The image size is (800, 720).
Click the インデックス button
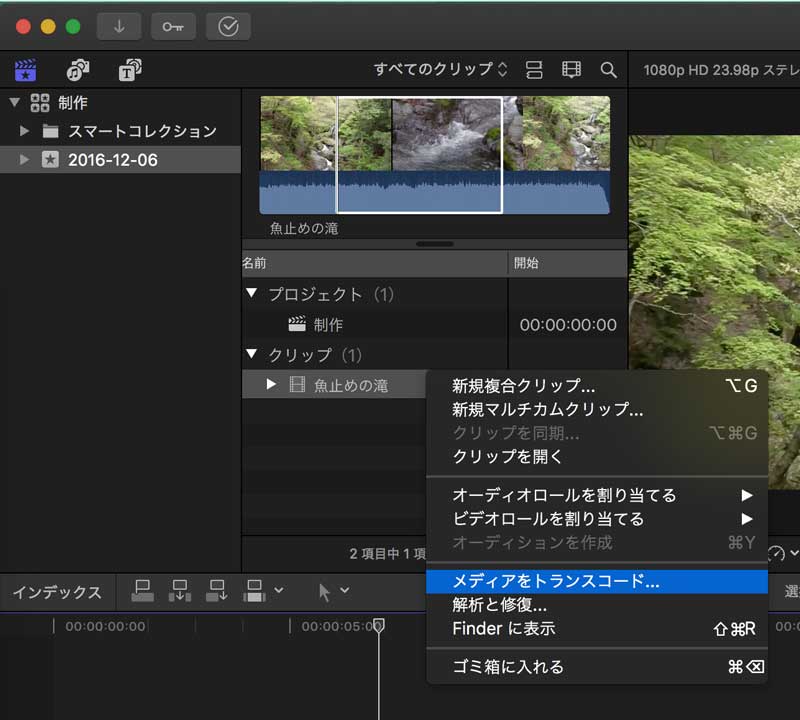(57, 592)
